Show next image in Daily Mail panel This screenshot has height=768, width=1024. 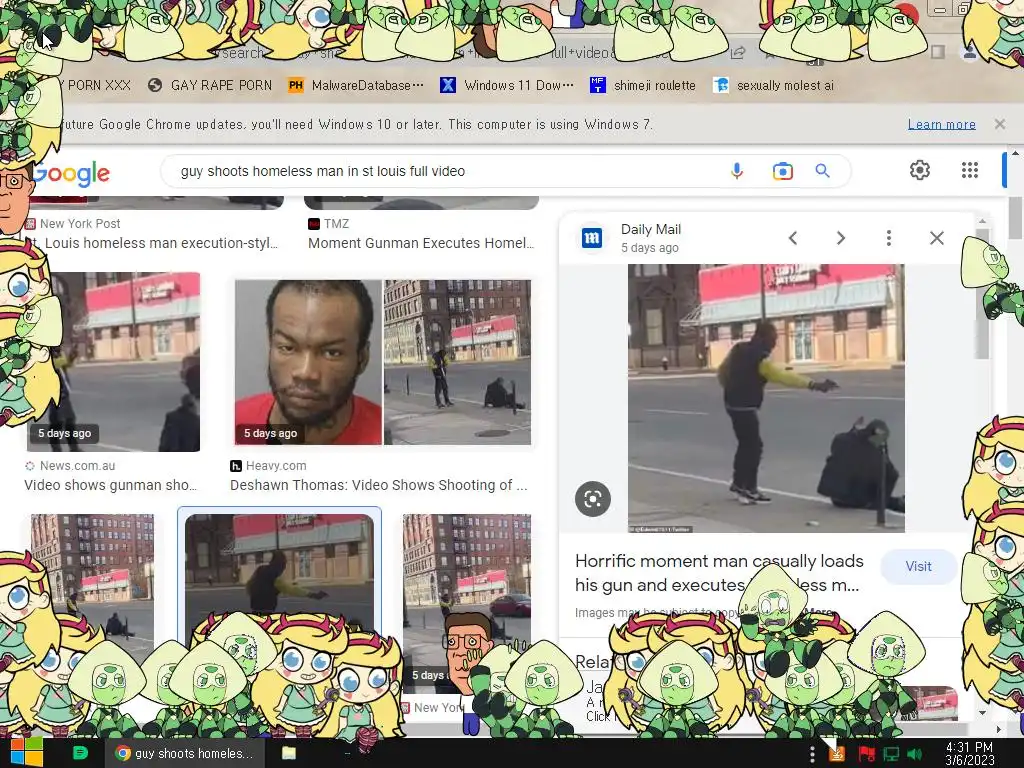(x=841, y=238)
